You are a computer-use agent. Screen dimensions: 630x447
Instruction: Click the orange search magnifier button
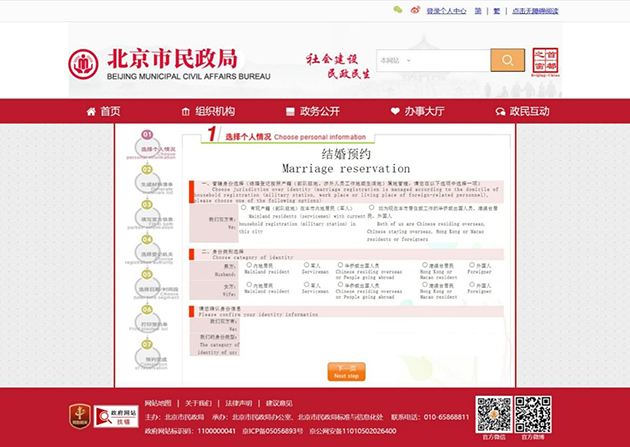click(507, 60)
